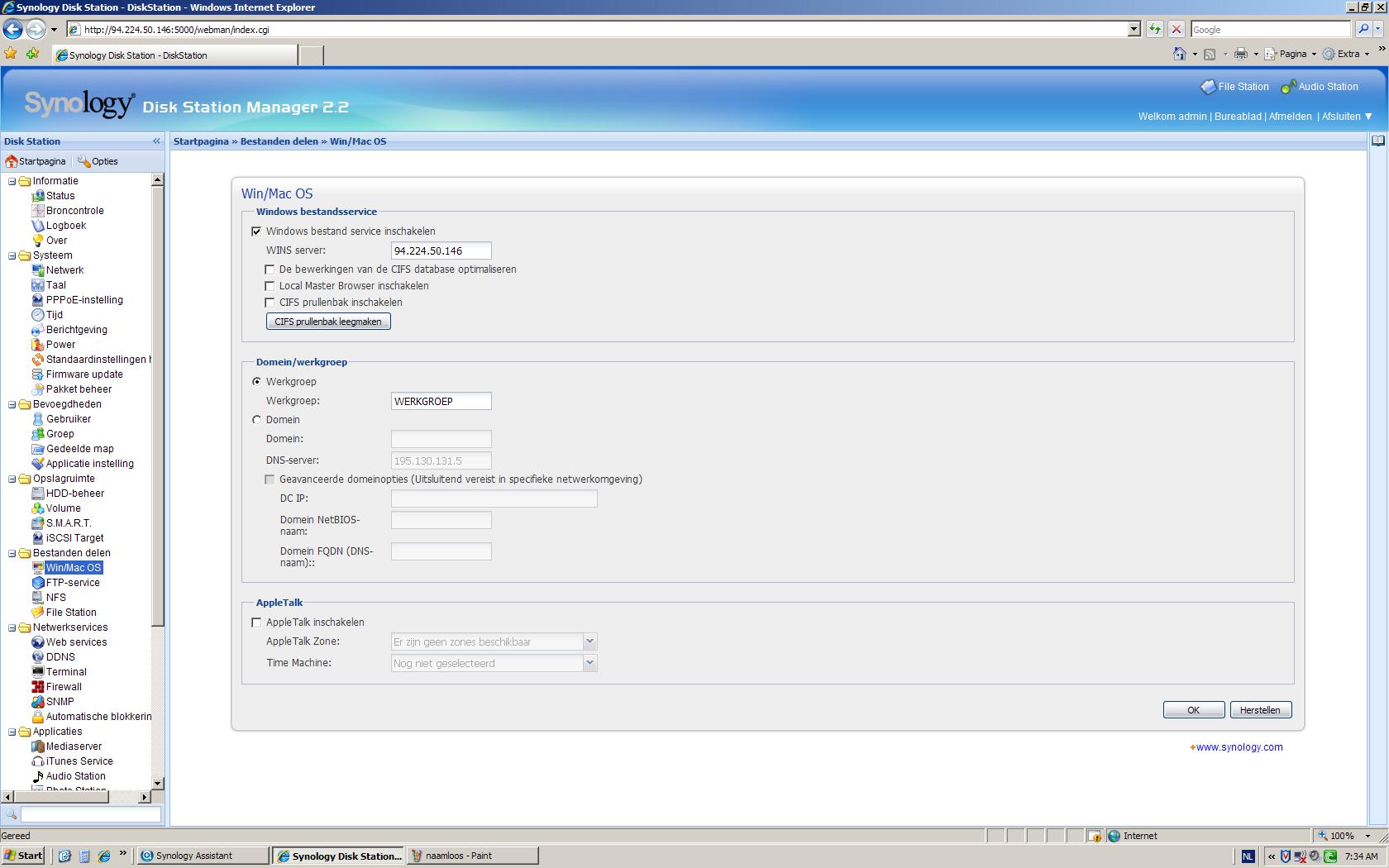Open Gedeelde map settings
This screenshot has height=868, width=1389.
tap(79, 449)
